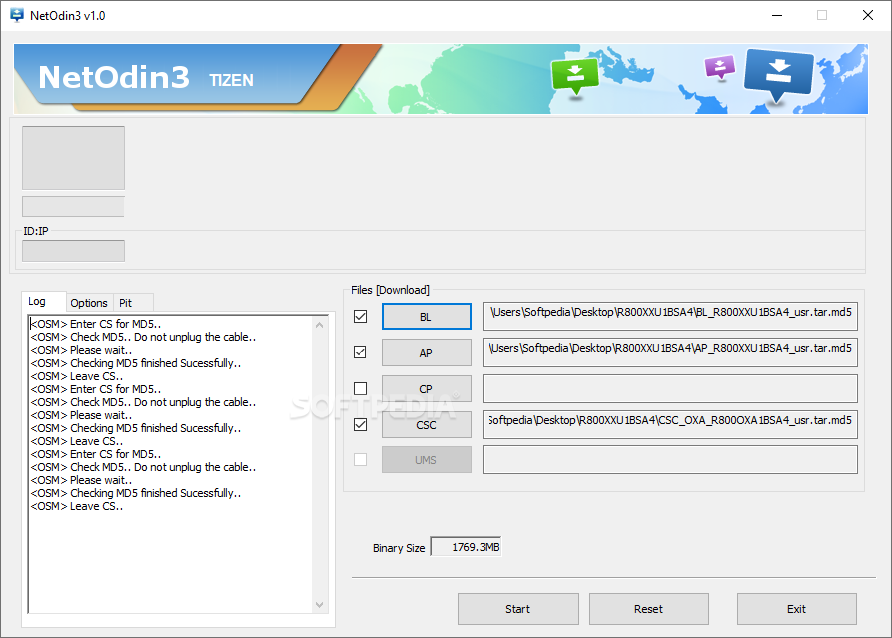Uncheck the CSC file checkbox
The width and height of the screenshot is (892, 638).
point(360,424)
